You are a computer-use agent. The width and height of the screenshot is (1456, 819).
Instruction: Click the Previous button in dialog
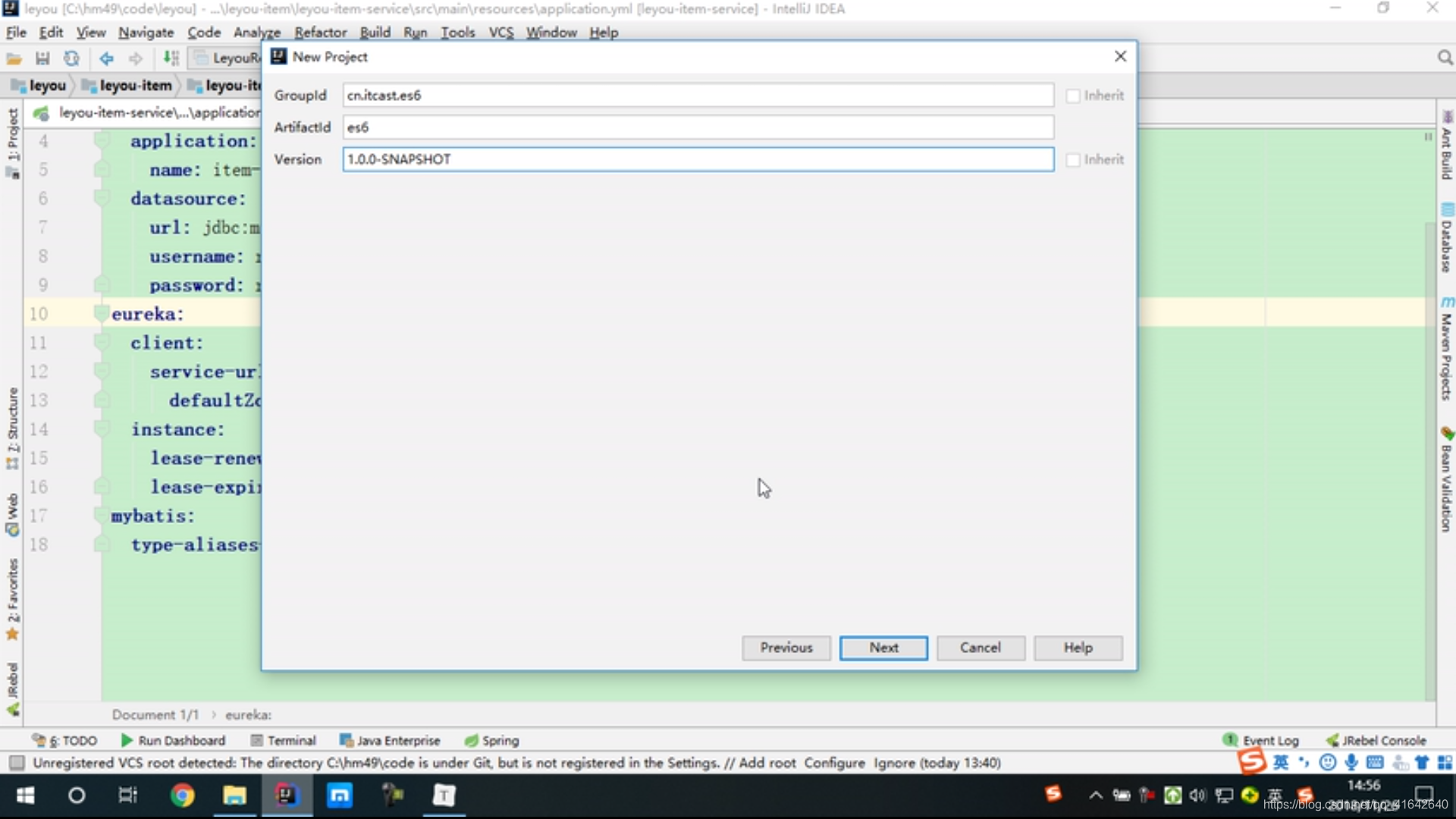tap(786, 647)
